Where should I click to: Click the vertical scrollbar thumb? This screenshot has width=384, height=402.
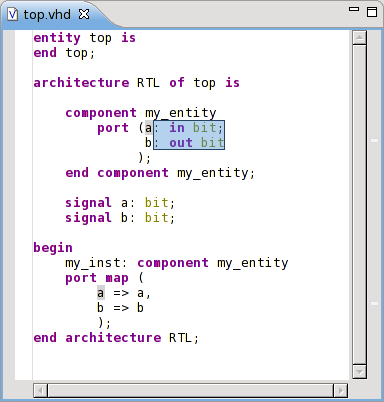[x=359, y=205]
